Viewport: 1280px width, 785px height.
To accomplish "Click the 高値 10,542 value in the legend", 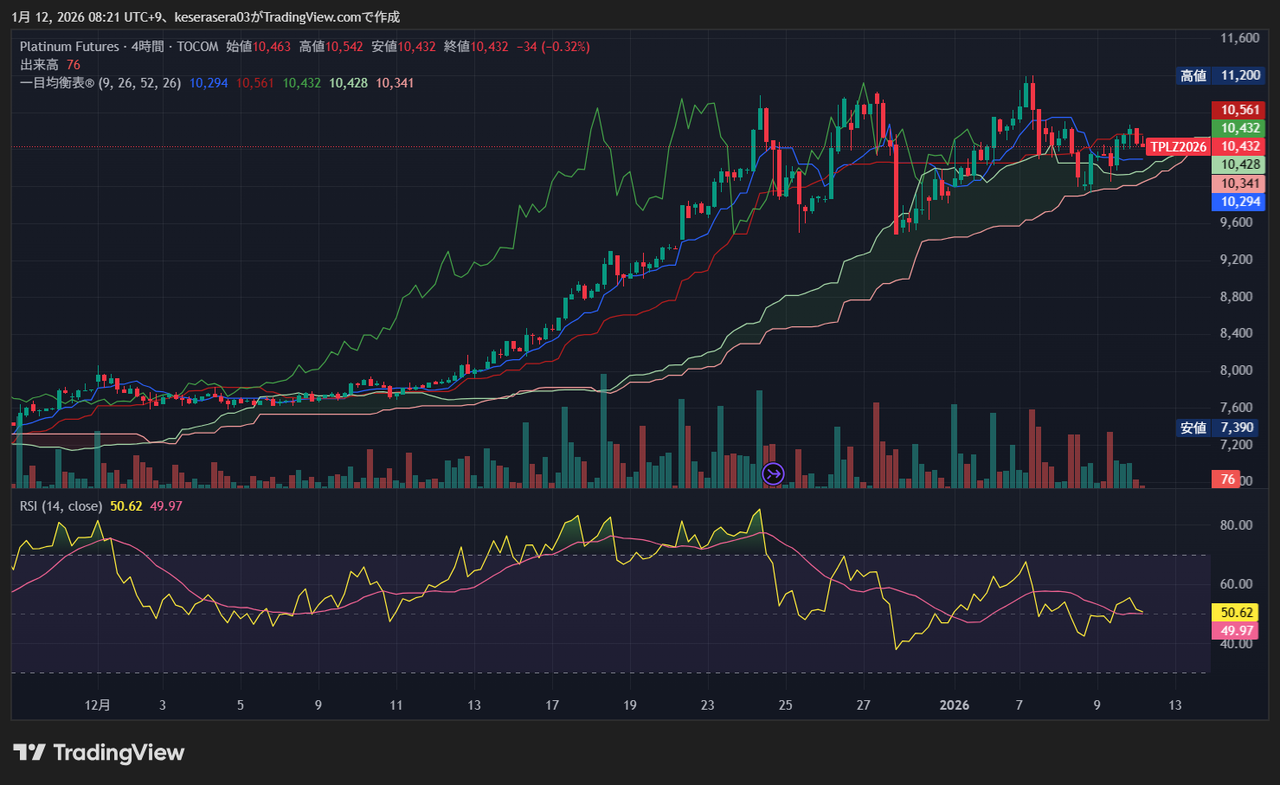I will [x=331, y=47].
